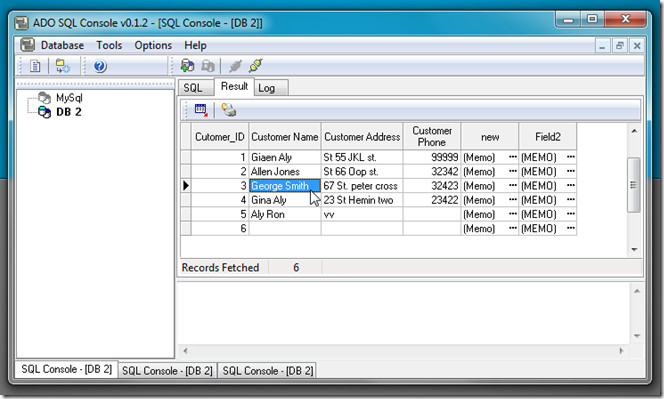Click the lower pane scroll left arrow

(185, 351)
